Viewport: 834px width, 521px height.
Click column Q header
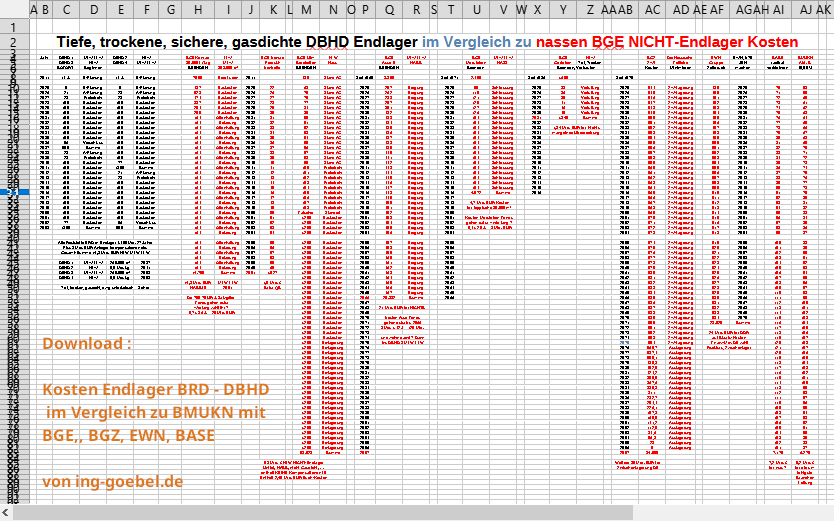389,10
